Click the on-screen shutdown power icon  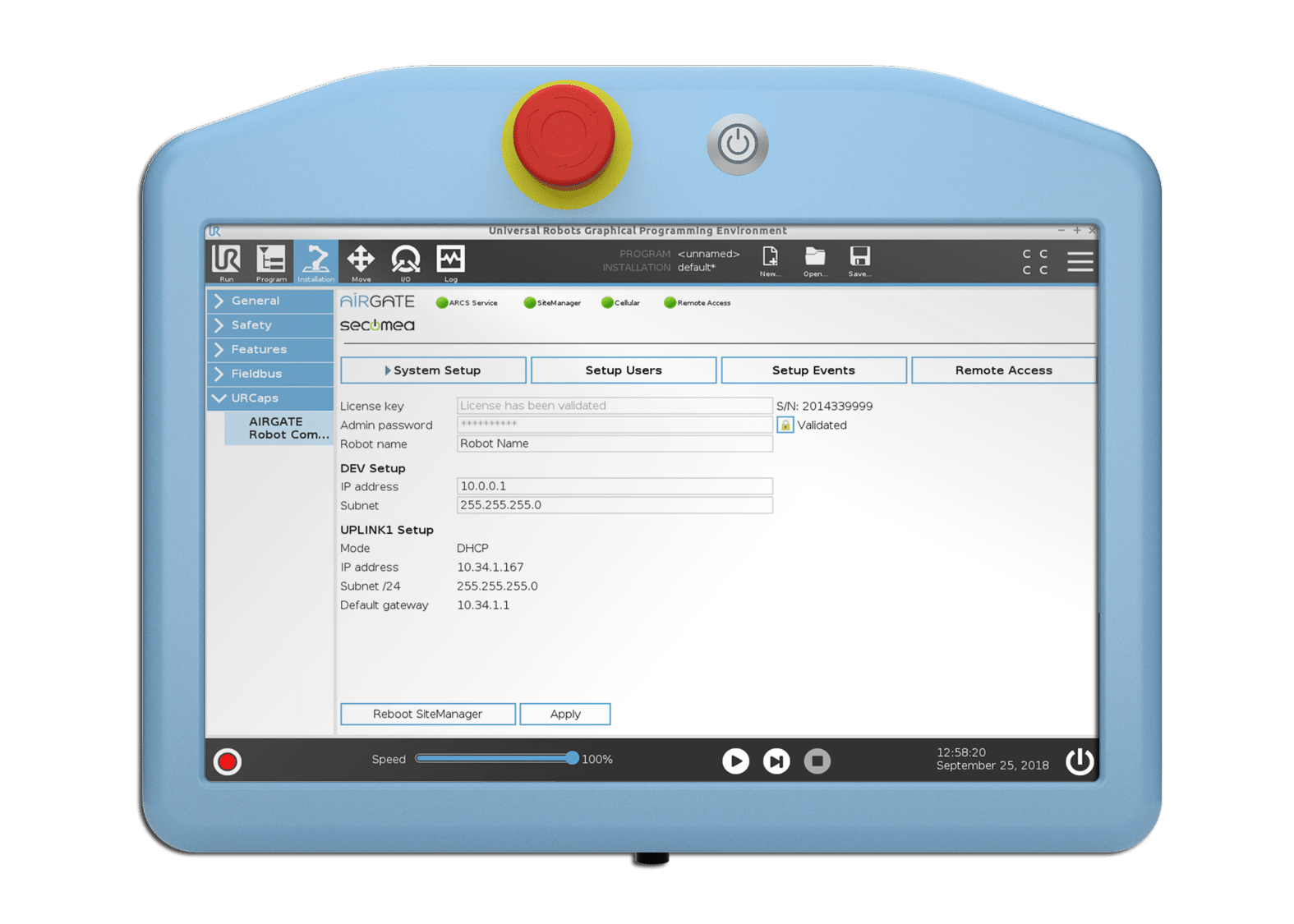click(1080, 761)
